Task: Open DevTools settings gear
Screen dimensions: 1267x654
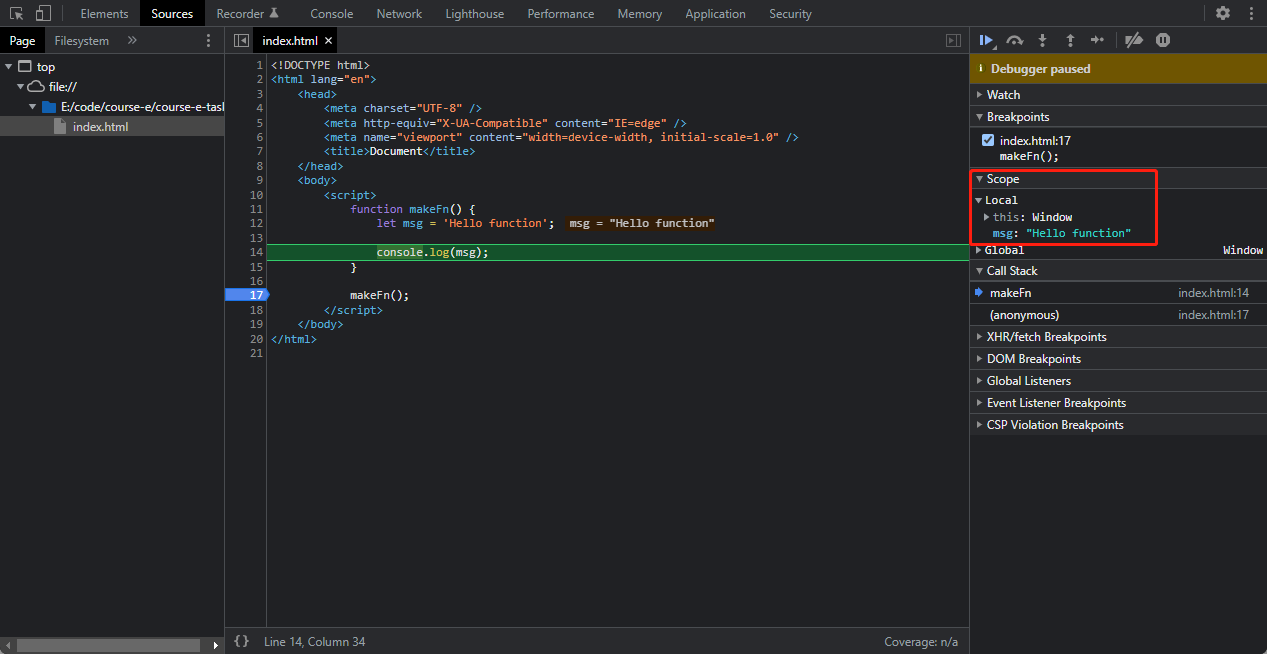Action: click(1223, 14)
